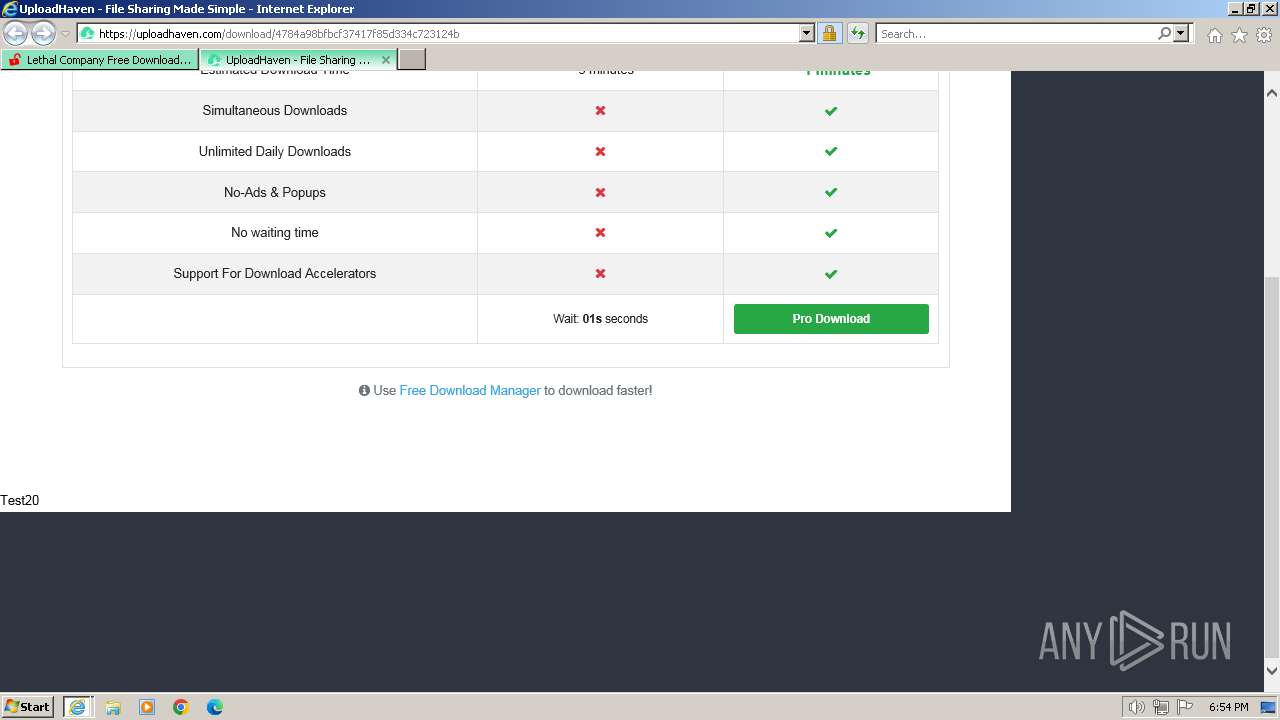Click the Pro Download button

[831, 319]
